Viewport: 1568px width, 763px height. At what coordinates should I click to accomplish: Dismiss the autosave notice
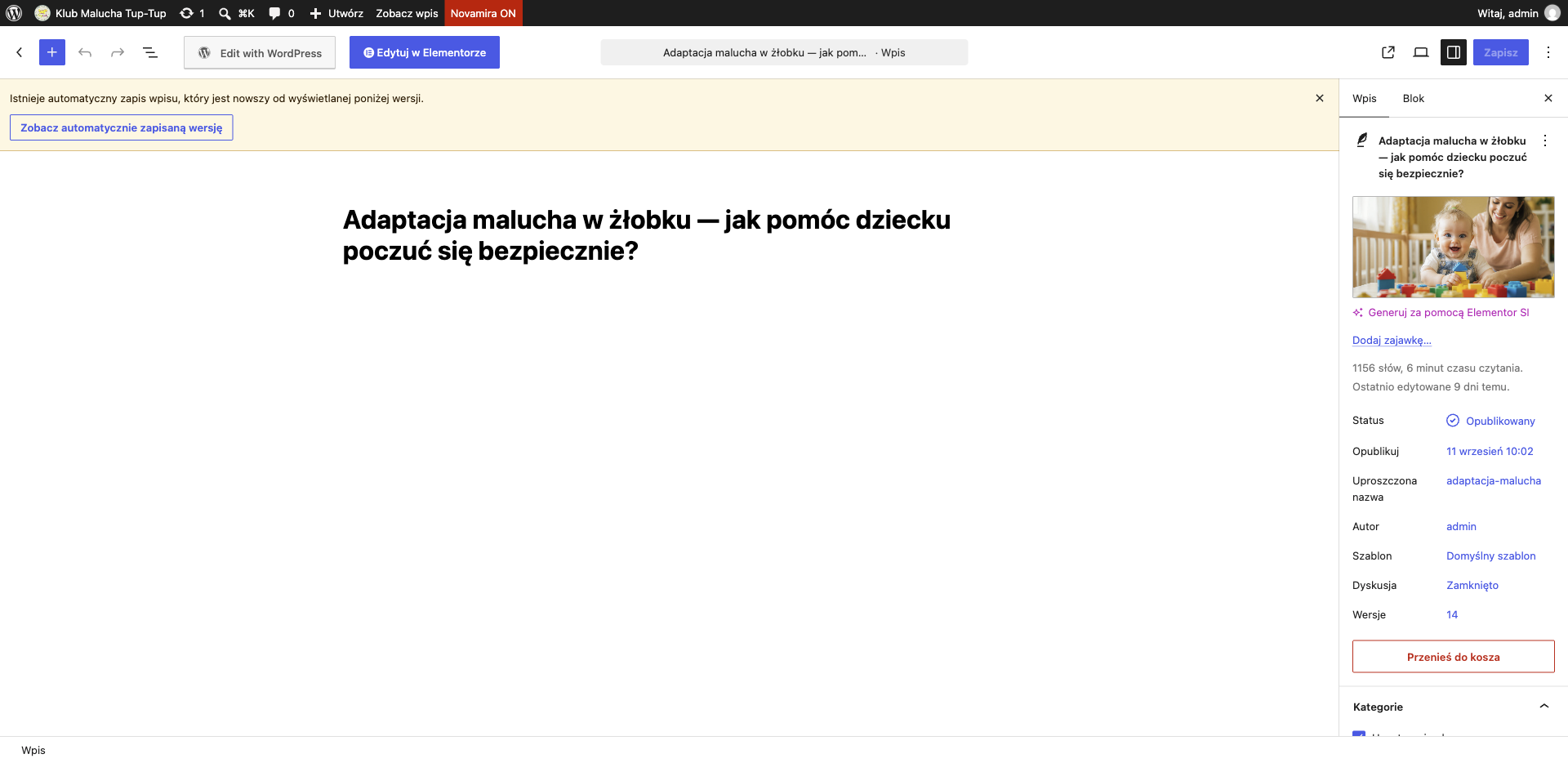coord(1320,98)
